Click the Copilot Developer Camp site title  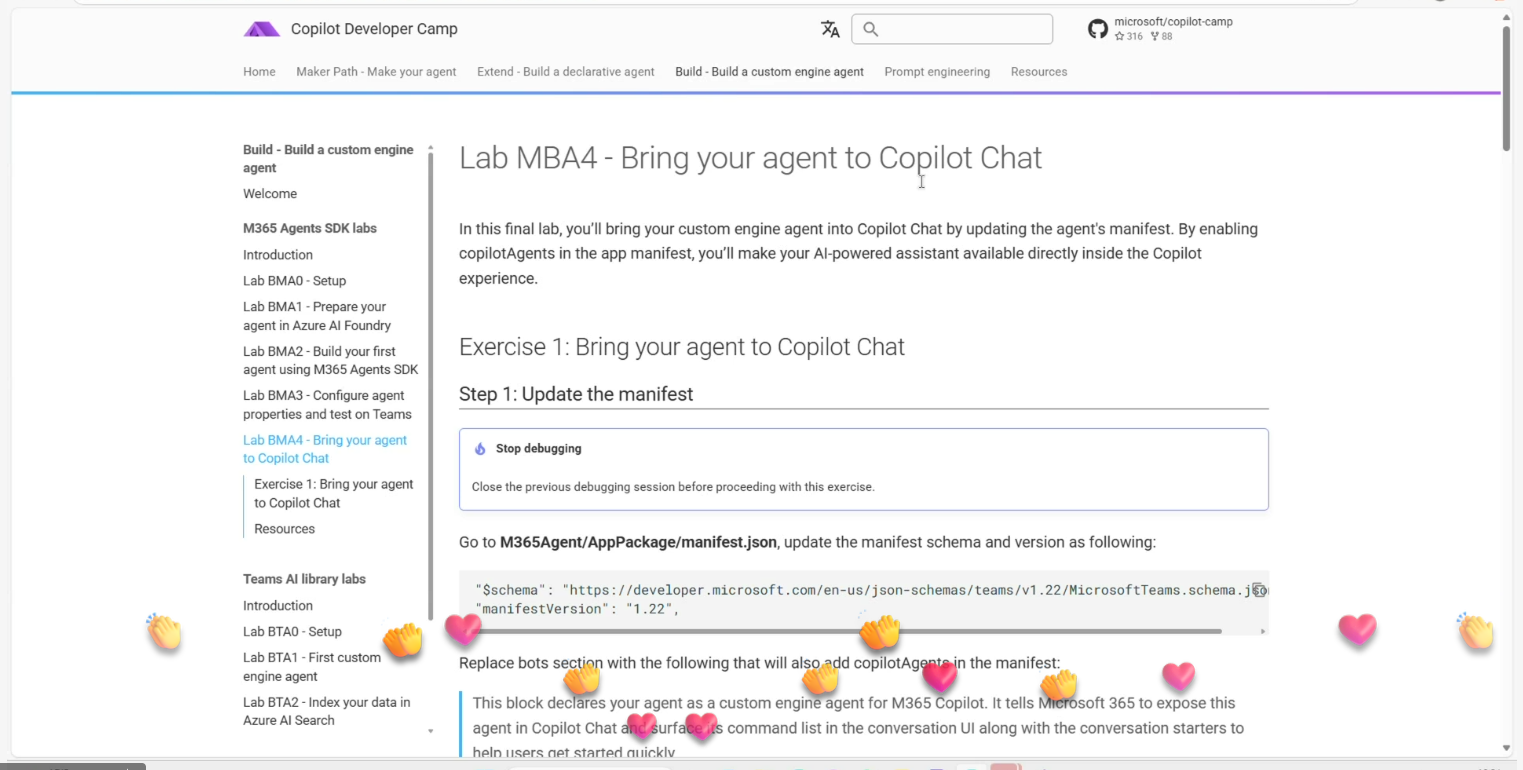click(374, 29)
